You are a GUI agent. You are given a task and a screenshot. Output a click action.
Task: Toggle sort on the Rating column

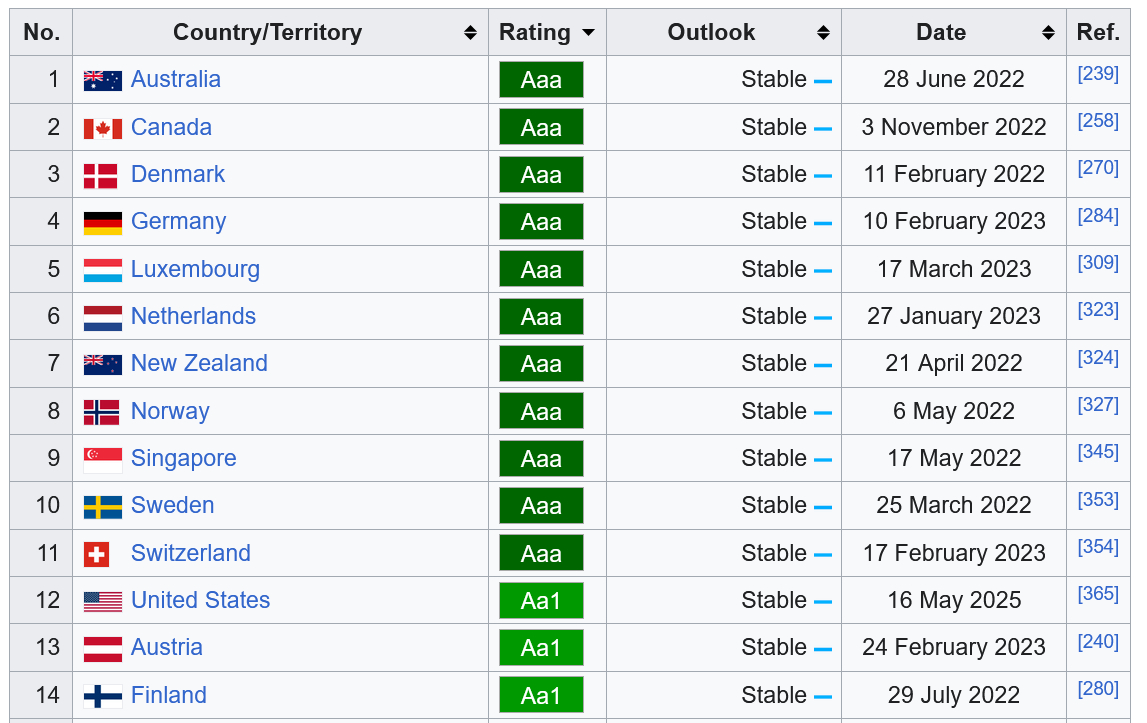coord(588,33)
